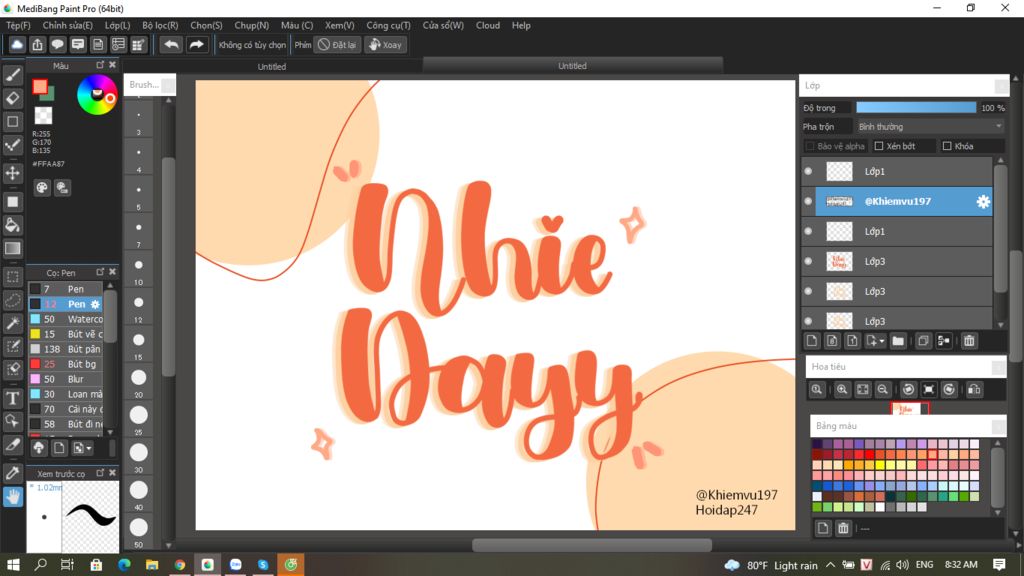The width and height of the screenshot is (1024, 576).
Task: Open the Windows Start menu
Action: [12, 564]
